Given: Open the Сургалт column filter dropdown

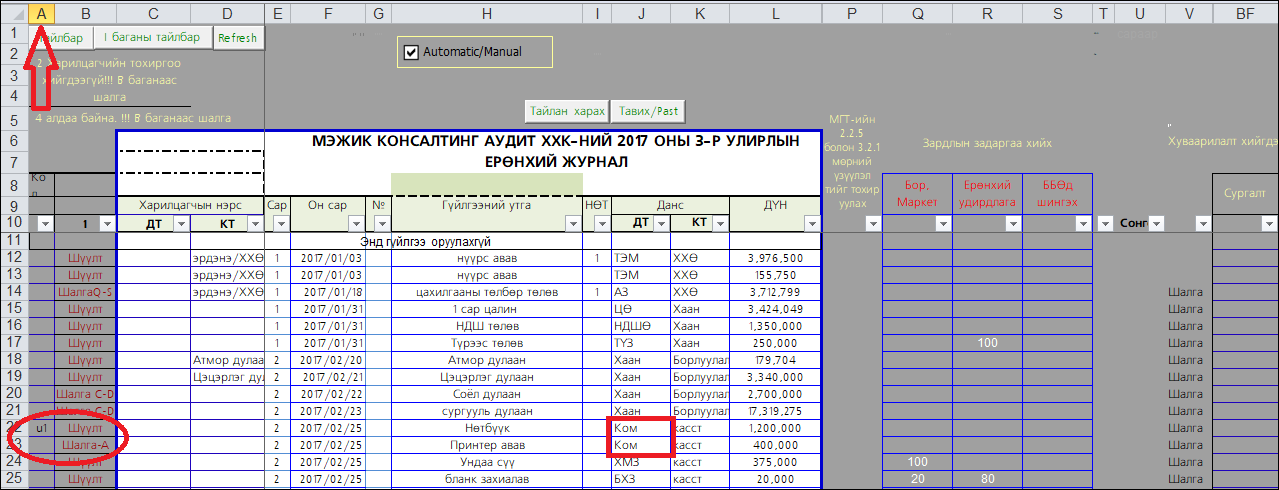Looking at the screenshot, I should pyautogui.click(x=1269, y=224).
